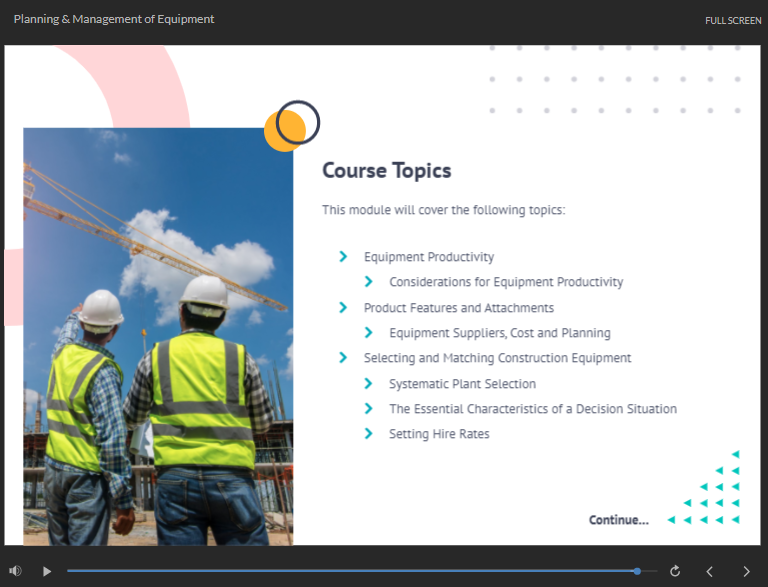Select 'Equipment Suppliers, Cost and Planning' text
This screenshot has height=587, width=768.
(x=500, y=333)
